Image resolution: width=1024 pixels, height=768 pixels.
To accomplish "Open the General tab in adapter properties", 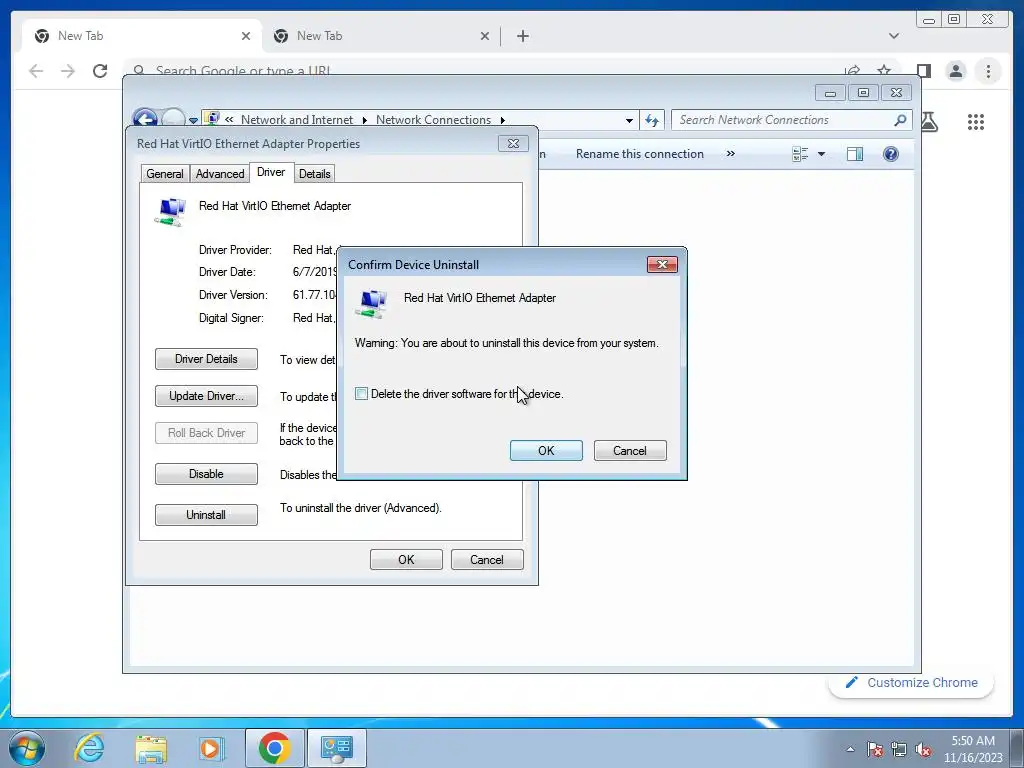I will coord(165,174).
